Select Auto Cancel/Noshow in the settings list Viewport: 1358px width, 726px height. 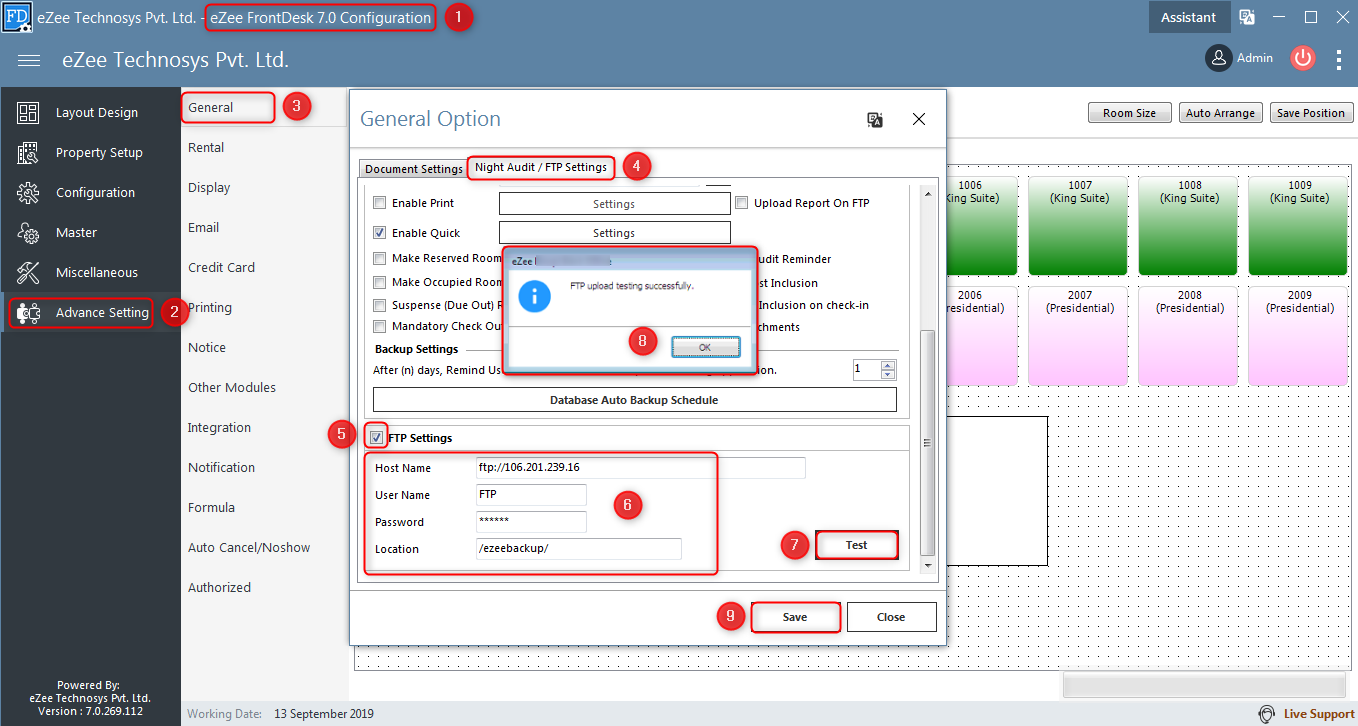249,548
